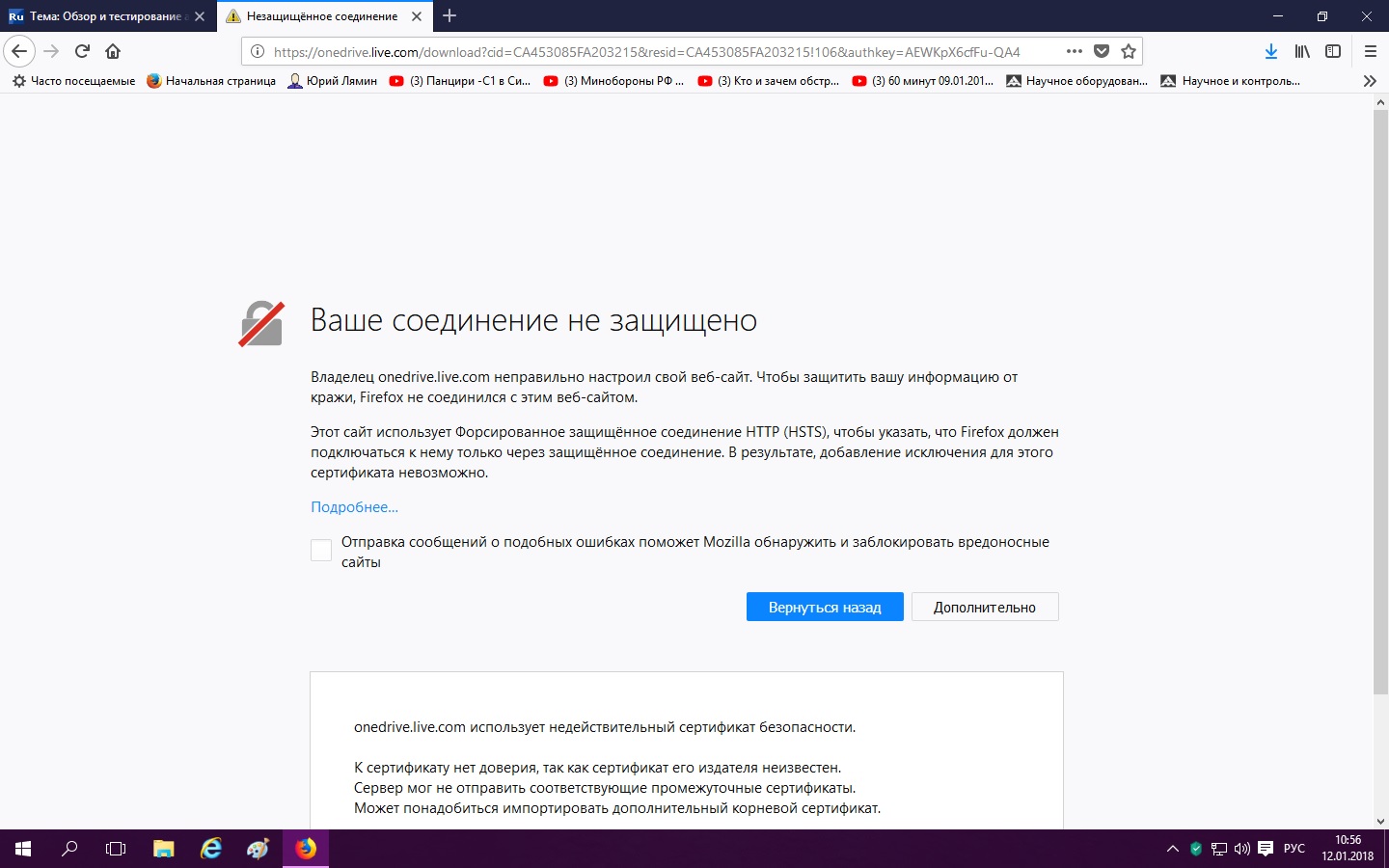The height and width of the screenshot is (868, 1389).
Task: Open the Library menu
Action: (1302, 51)
